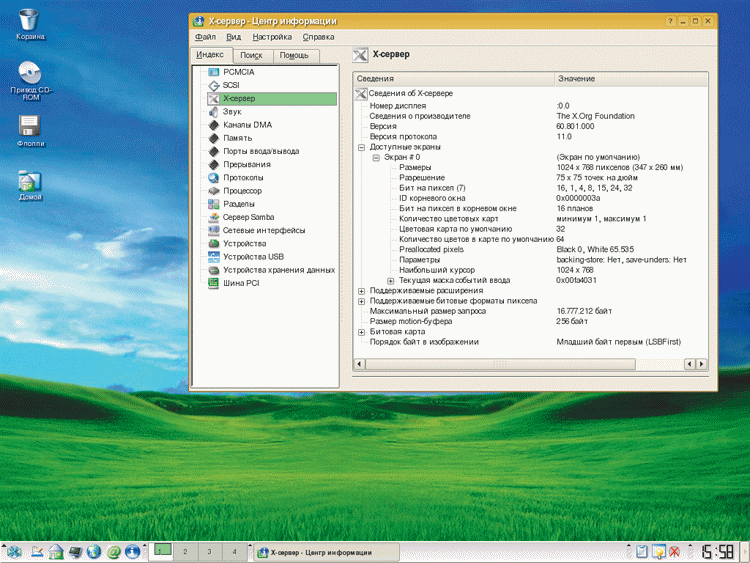Click the Порты ввода/вывода chip icon
The height and width of the screenshot is (563, 750).
213,151
